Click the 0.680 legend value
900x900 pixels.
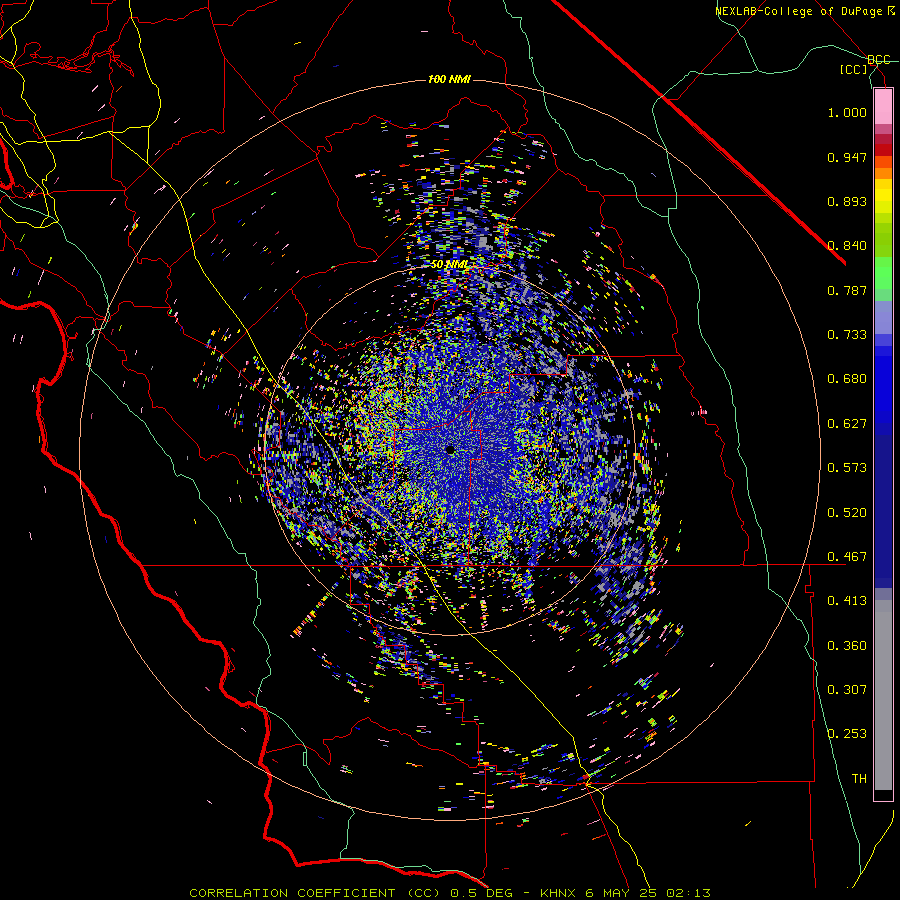847,379
